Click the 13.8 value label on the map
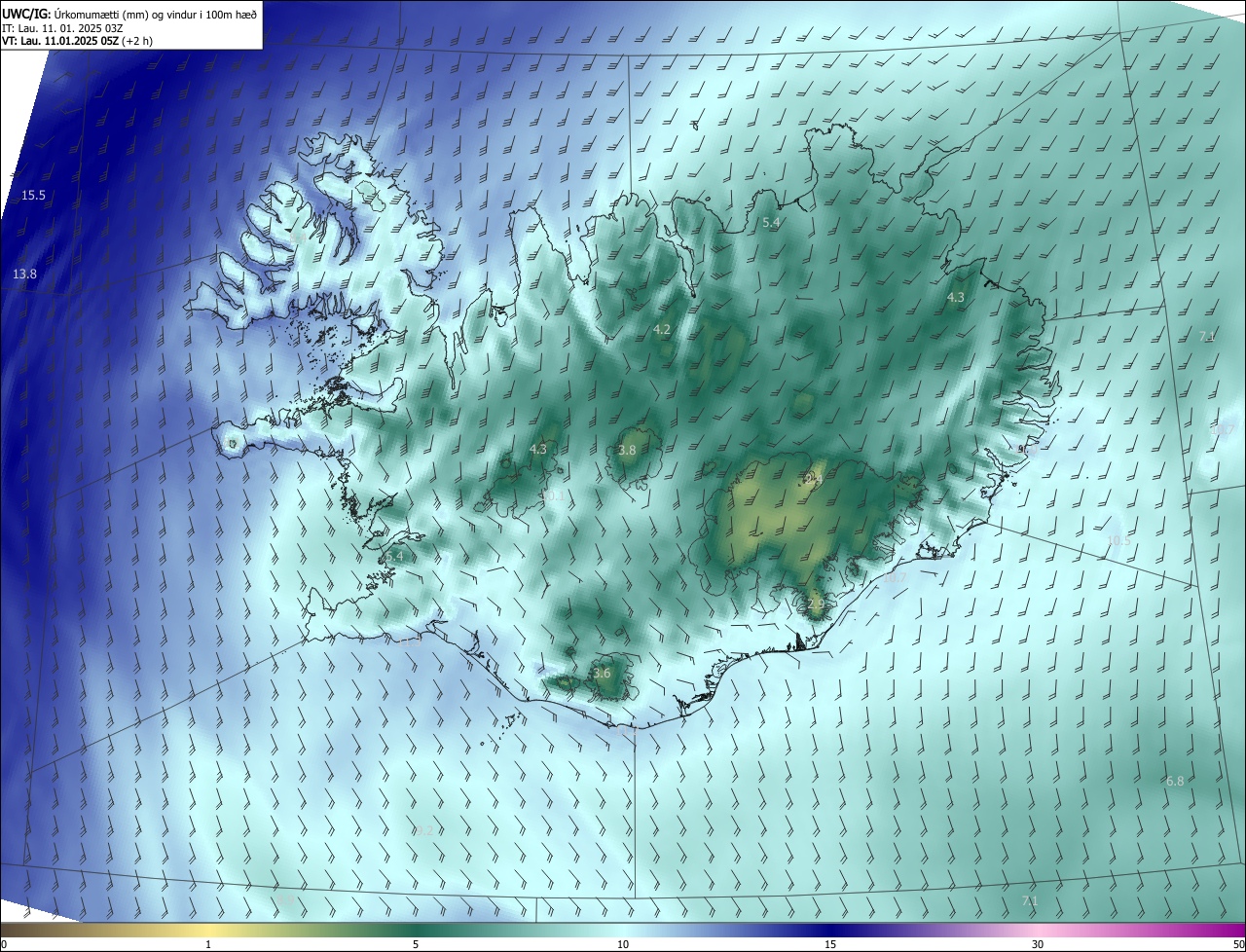This screenshot has width=1246, height=952. pyautogui.click(x=24, y=275)
